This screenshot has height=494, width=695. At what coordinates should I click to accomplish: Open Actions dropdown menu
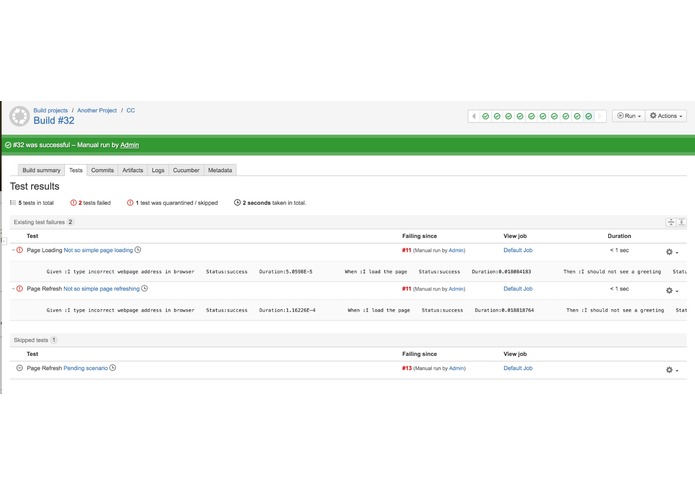[x=666, y=116]
